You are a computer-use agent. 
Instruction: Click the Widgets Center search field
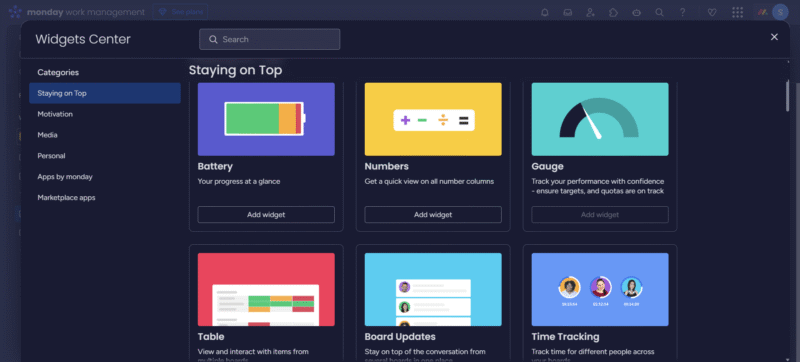pos(269,39)
